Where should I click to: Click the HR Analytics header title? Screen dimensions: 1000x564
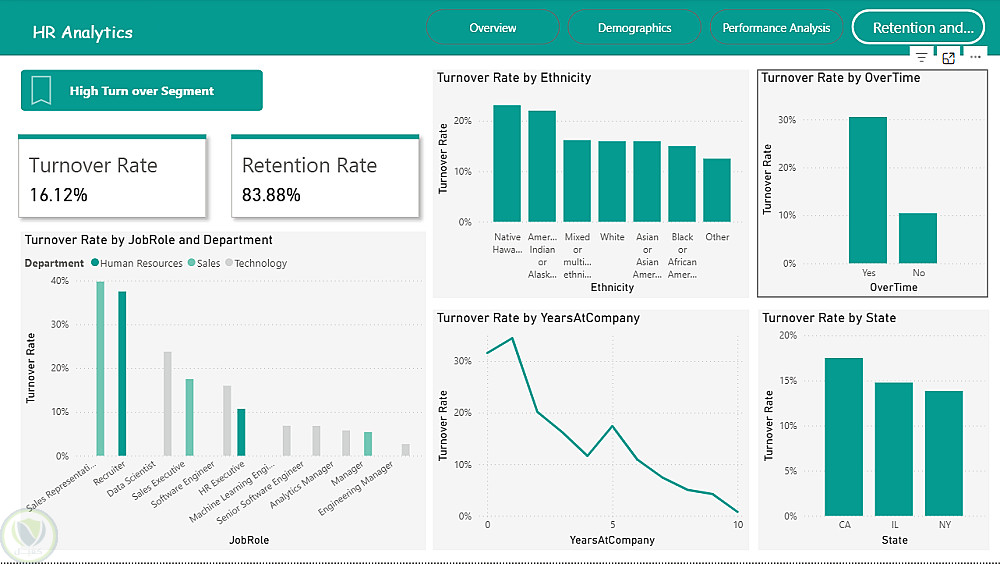pyautogui.click(x=83, y=33)
